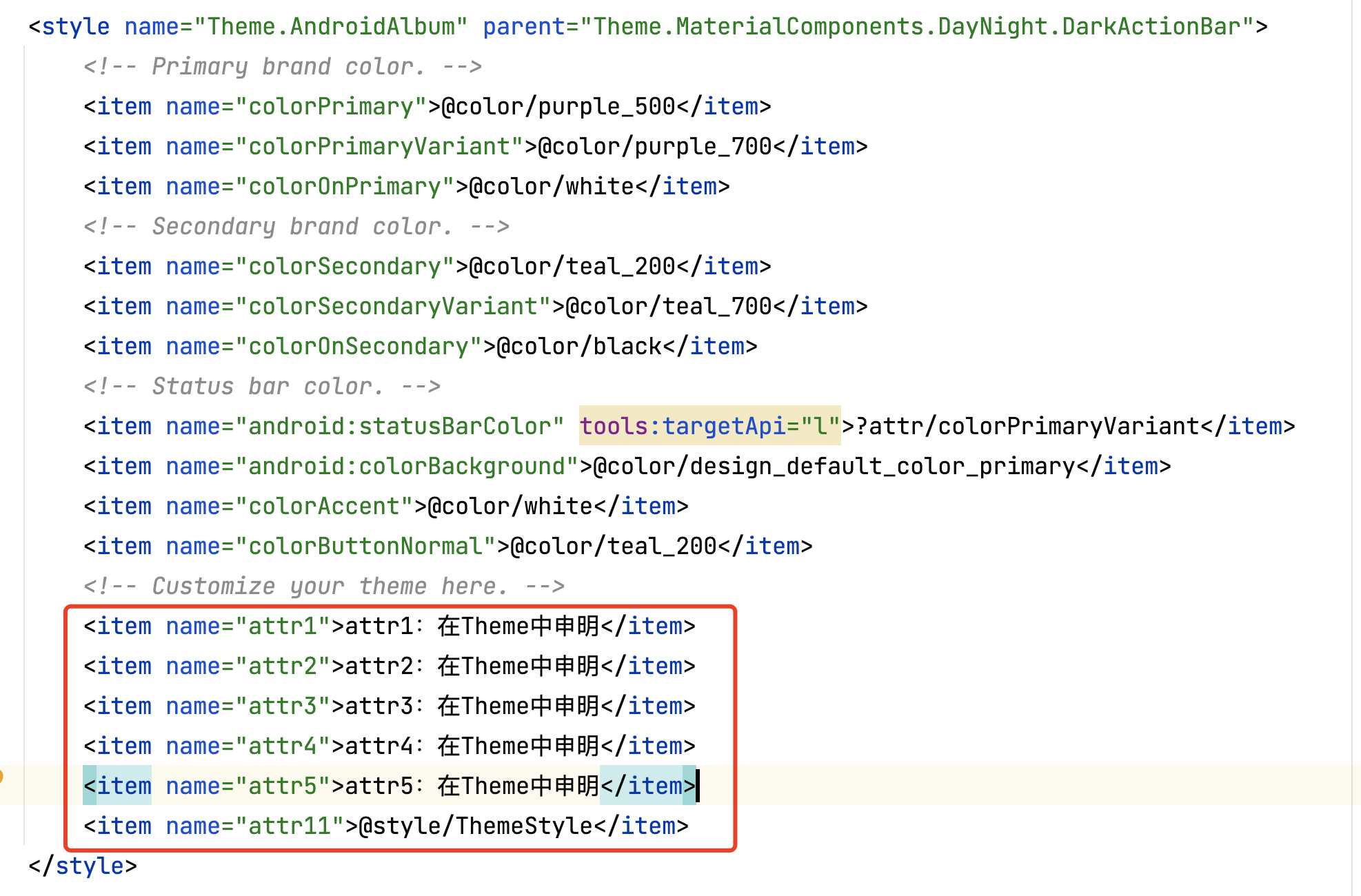Click the orange intention bulb in gutter

(1, 777)
